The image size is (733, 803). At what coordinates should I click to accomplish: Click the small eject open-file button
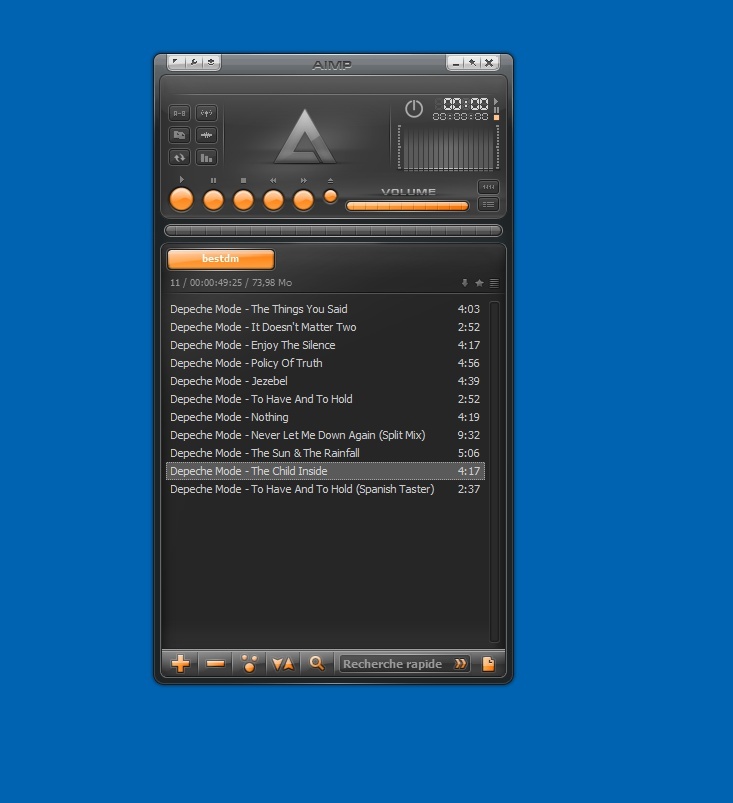pos(331,196)
